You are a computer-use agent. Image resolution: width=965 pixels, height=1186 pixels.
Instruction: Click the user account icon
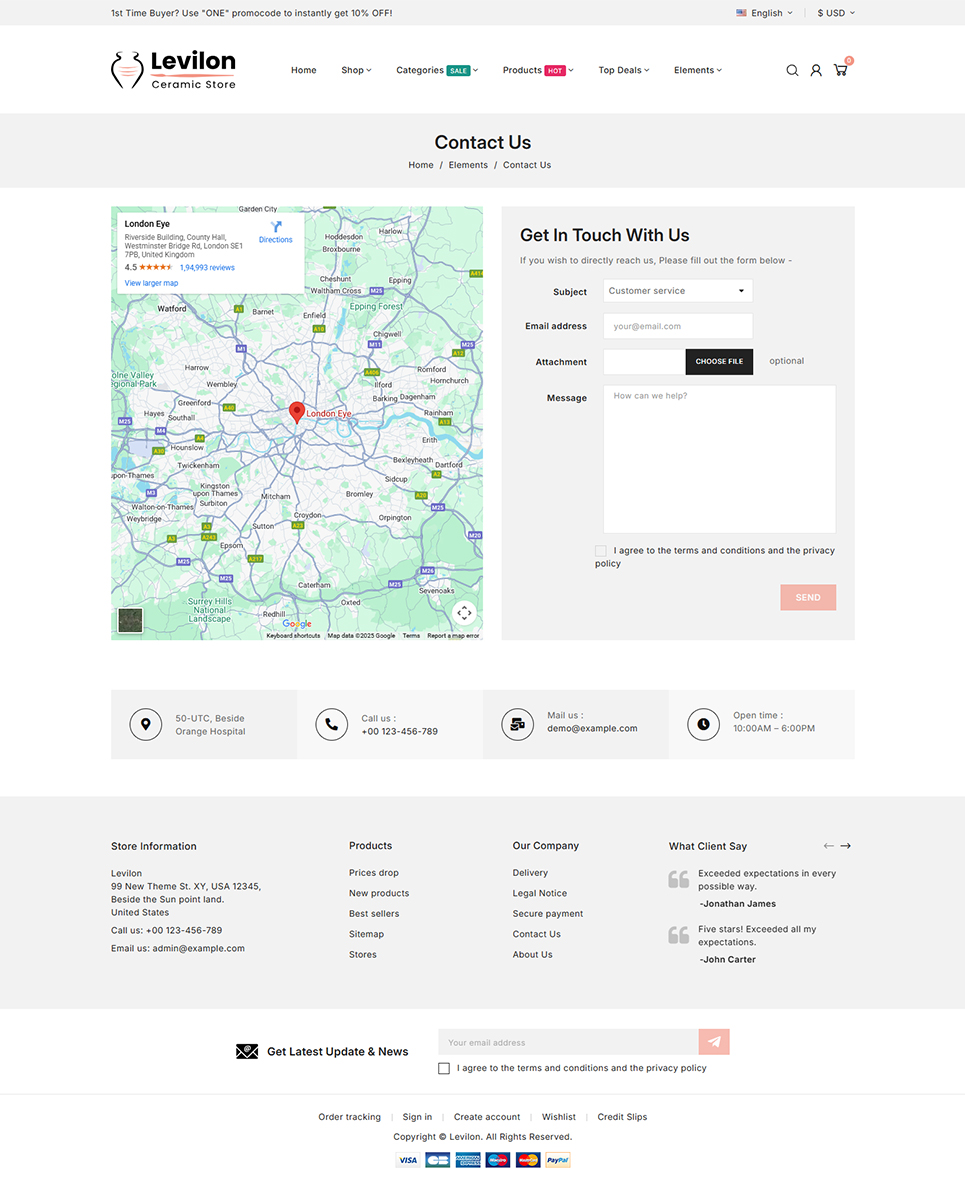816,70
